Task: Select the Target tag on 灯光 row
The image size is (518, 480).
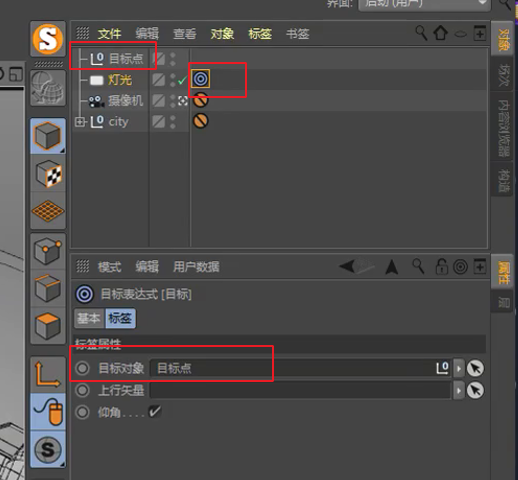Action: [201, 79]
